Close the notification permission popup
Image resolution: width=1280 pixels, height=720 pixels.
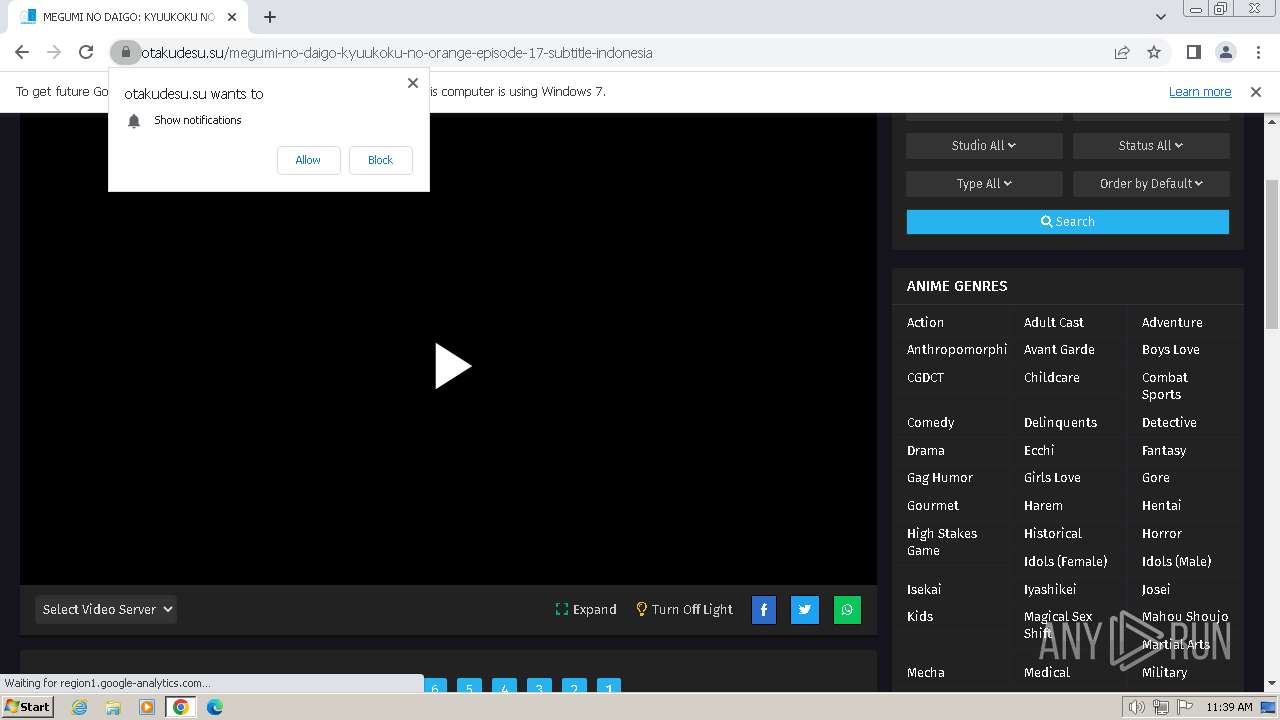click(413, 83)
